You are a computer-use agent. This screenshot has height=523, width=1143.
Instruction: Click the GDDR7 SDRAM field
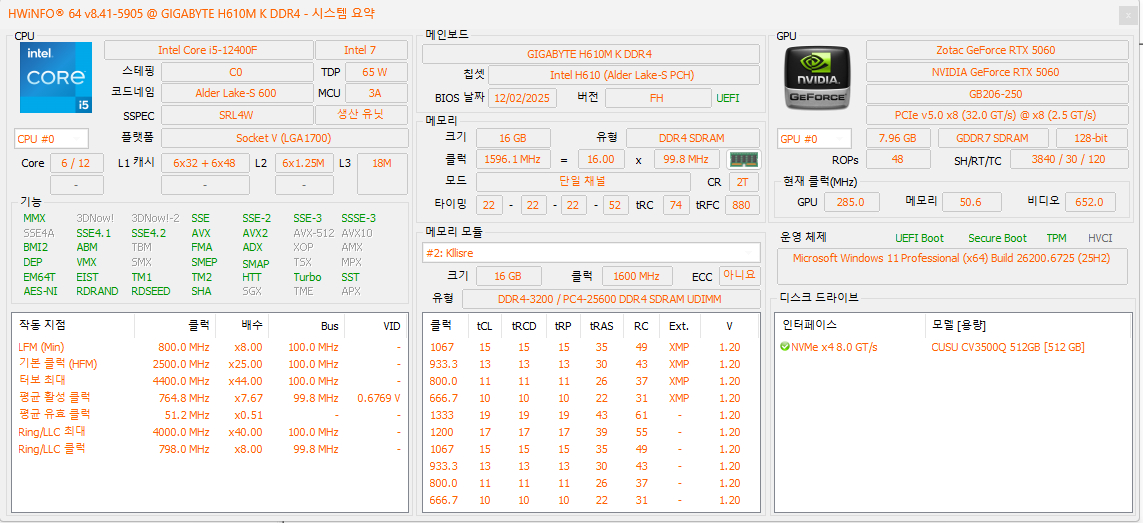click(x=993, y=139)
